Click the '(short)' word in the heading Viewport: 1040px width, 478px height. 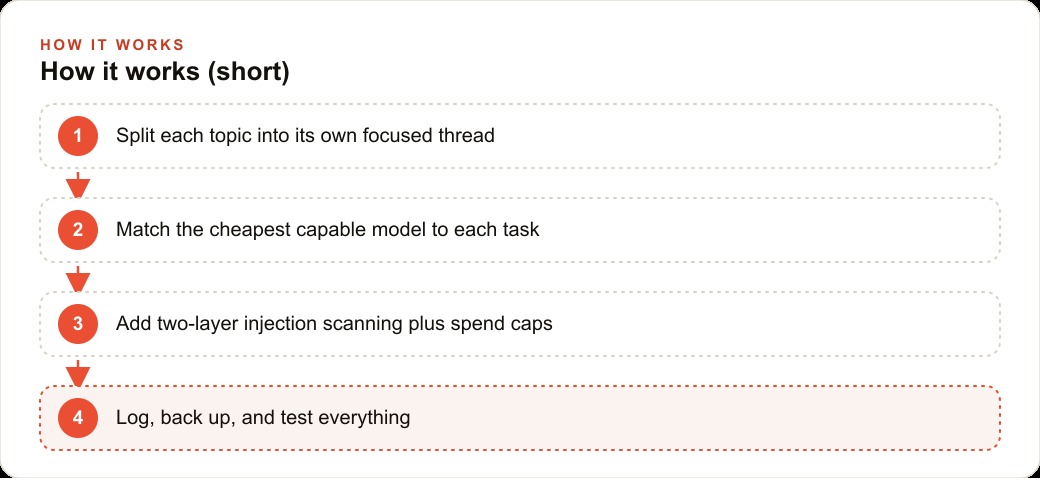coord(248,72)
